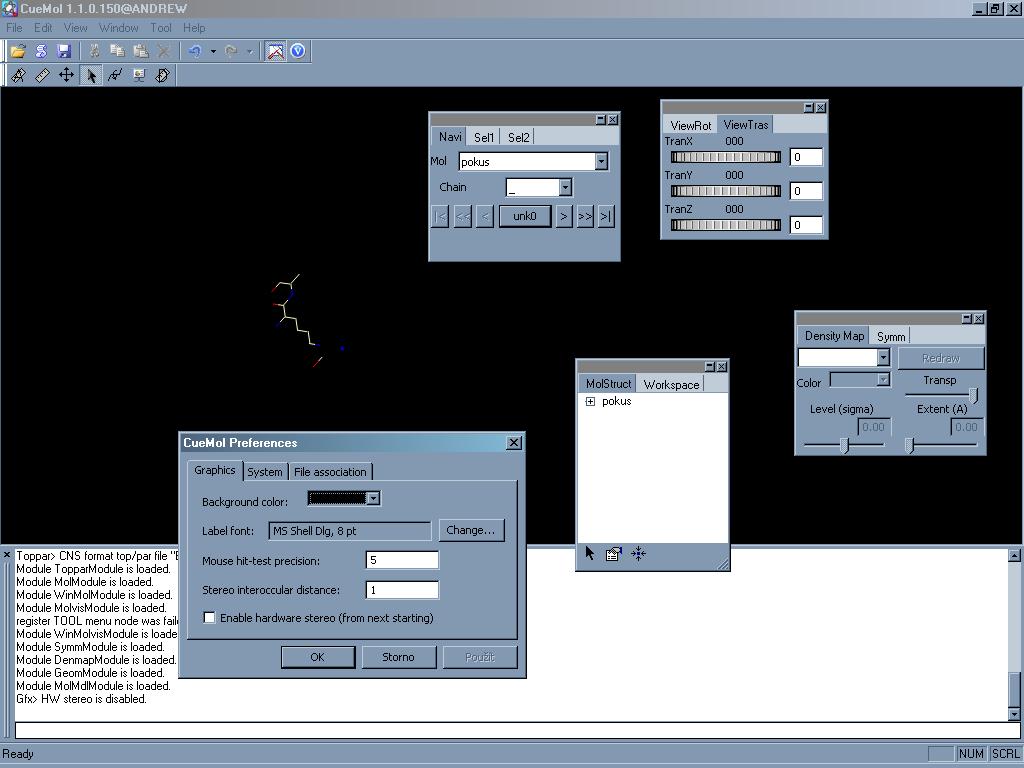Open the File association tab
1024x768 pixels.
pos(330,472)
